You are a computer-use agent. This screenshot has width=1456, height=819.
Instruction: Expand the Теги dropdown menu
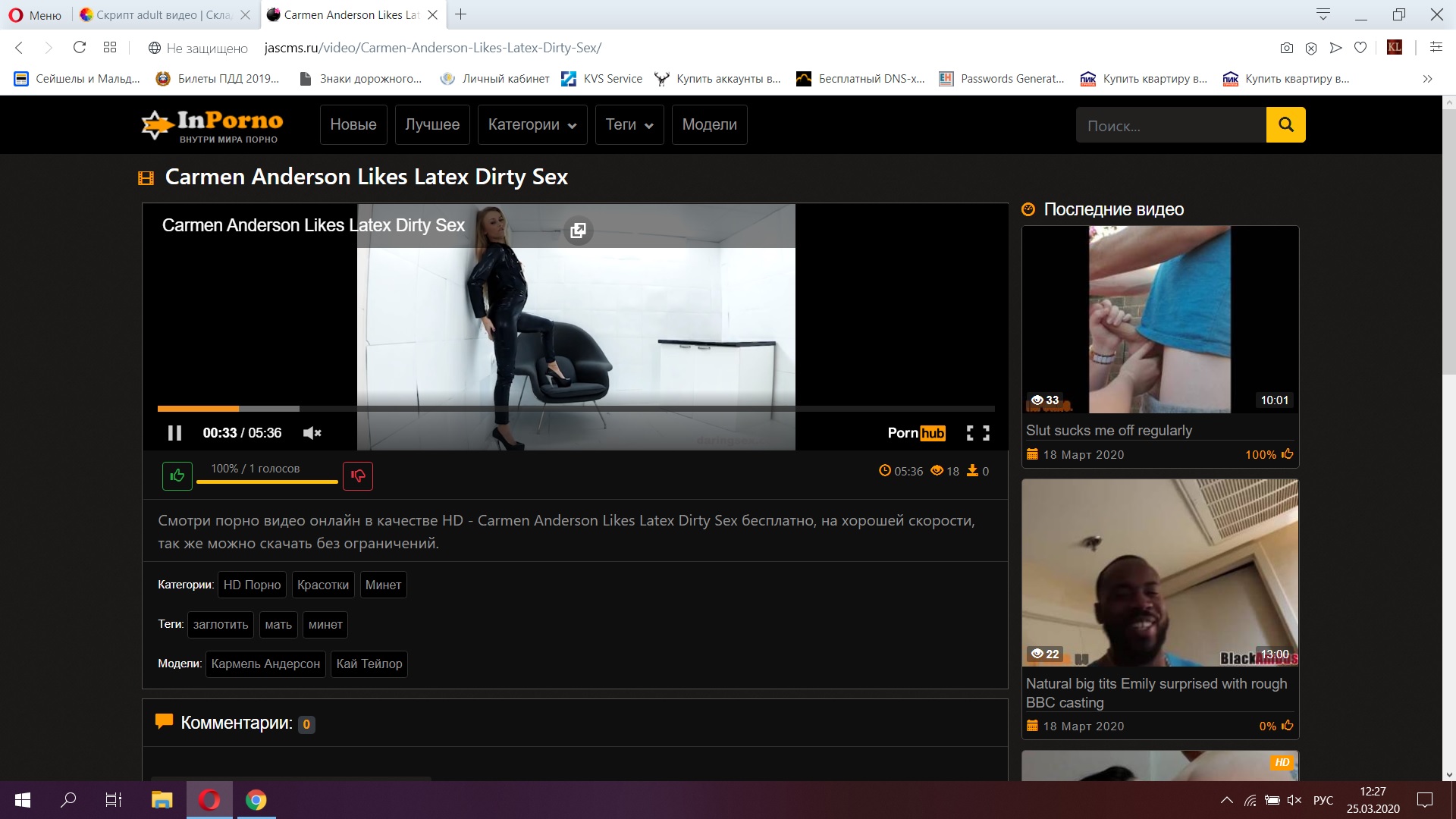point(629,124)
